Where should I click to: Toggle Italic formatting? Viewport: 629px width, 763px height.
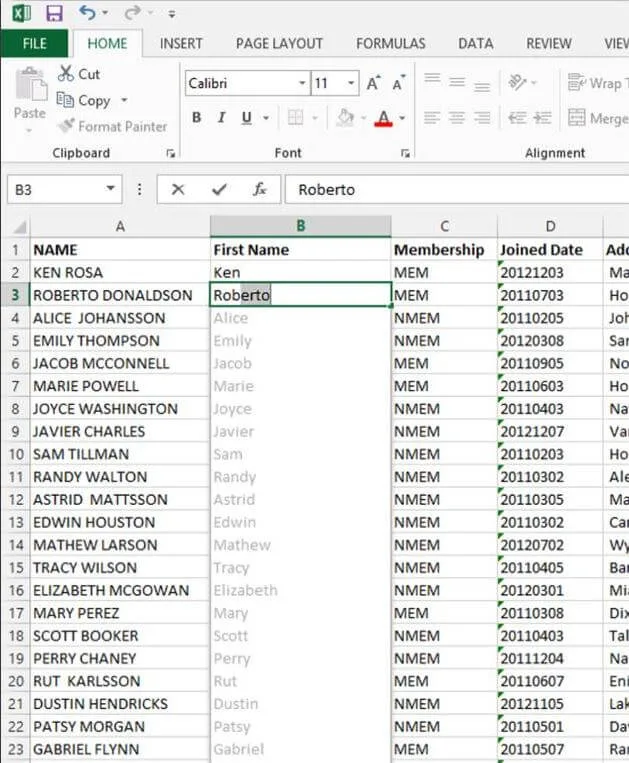tap(221, 118)
